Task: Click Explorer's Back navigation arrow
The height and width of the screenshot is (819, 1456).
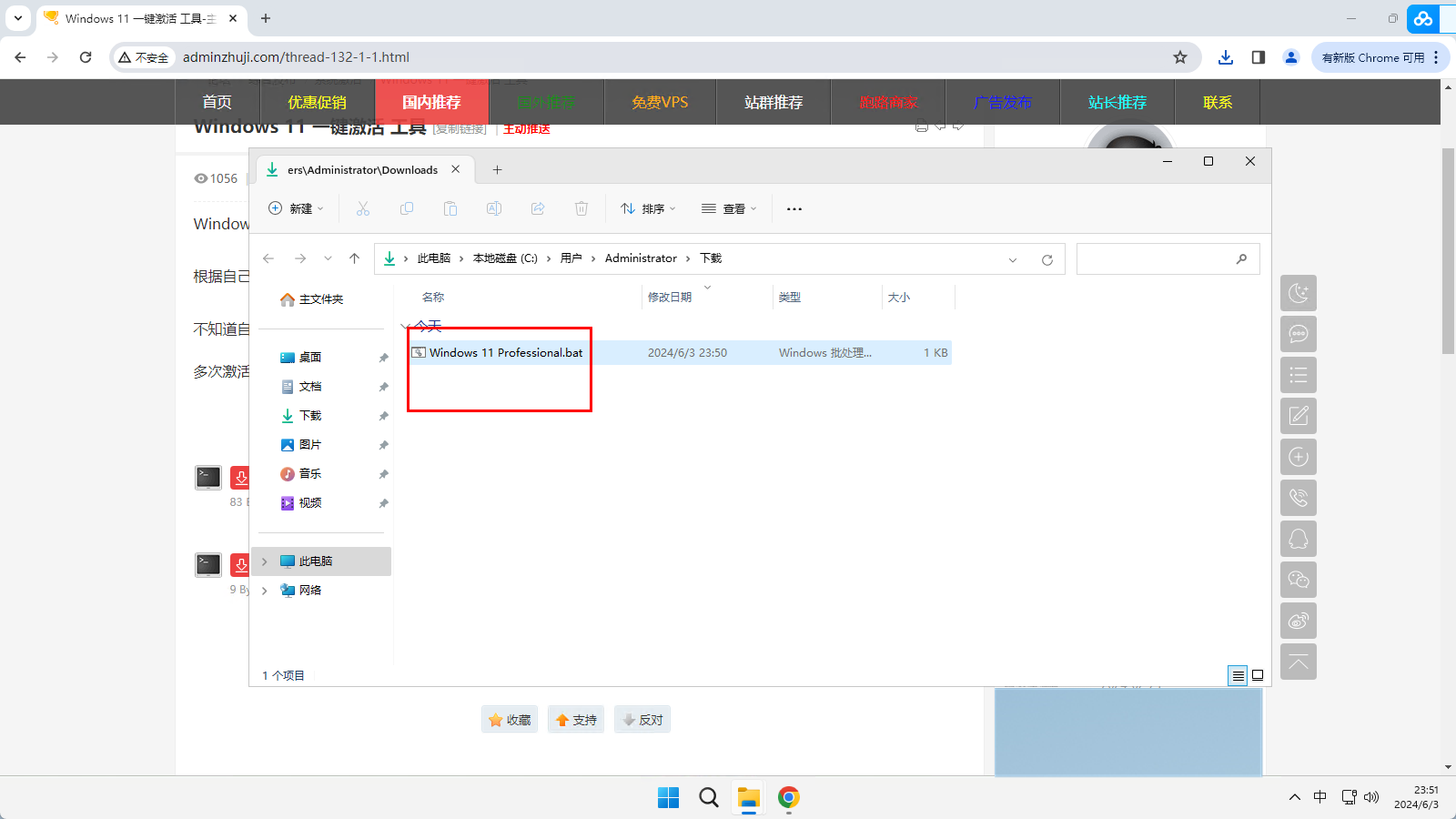Action: coord(268,258)
